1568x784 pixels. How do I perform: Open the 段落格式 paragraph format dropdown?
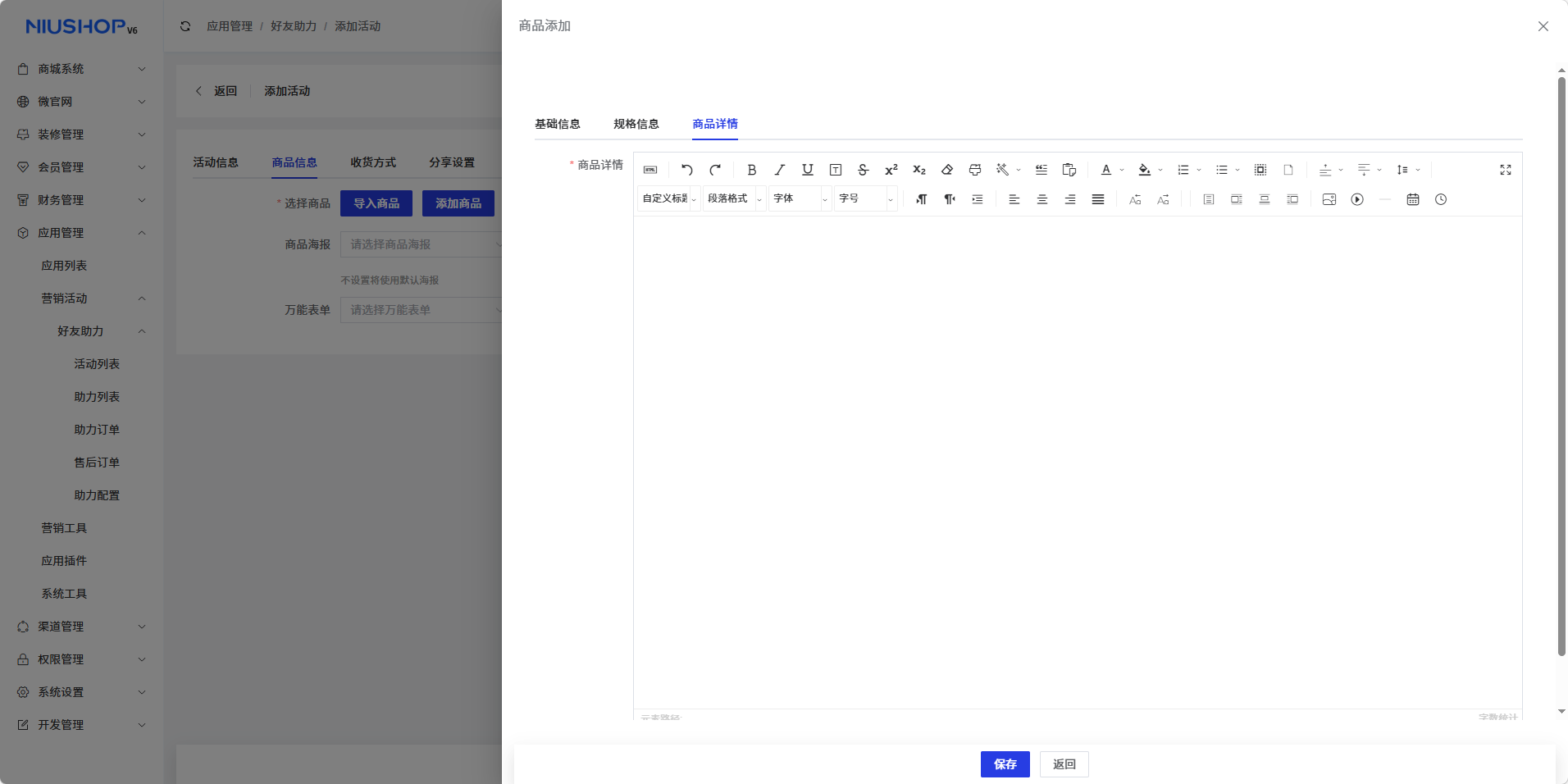(x=734, y=198)
